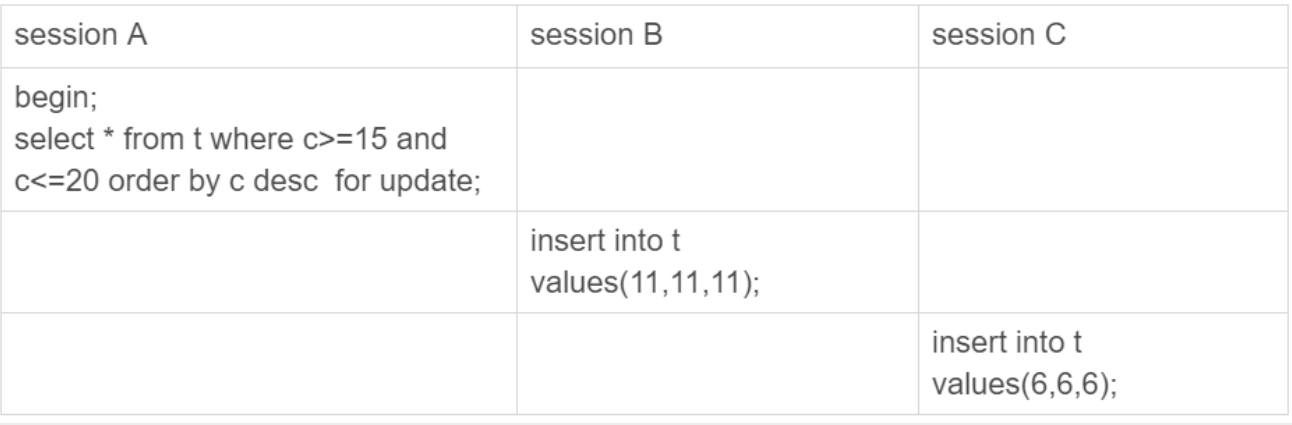Viewport: 1292px width, 425px height.
Task: Click empty session C cell beside values(11,11,11)
Action: tap(1102, 262)
